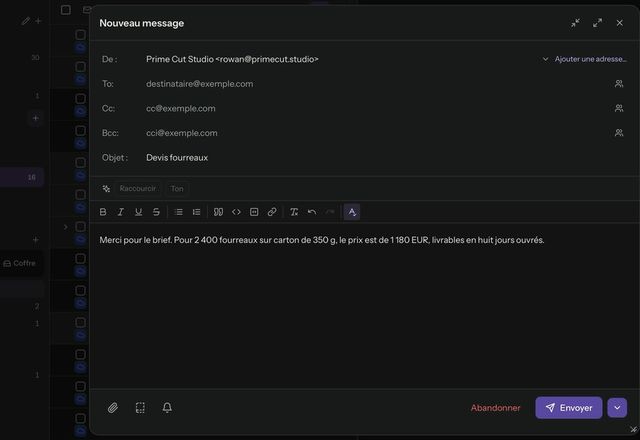640x440 pixels.
Task: Select the highlighted sidebar folder with count 16
Action: pyautogui.click(x=21, y=177)
